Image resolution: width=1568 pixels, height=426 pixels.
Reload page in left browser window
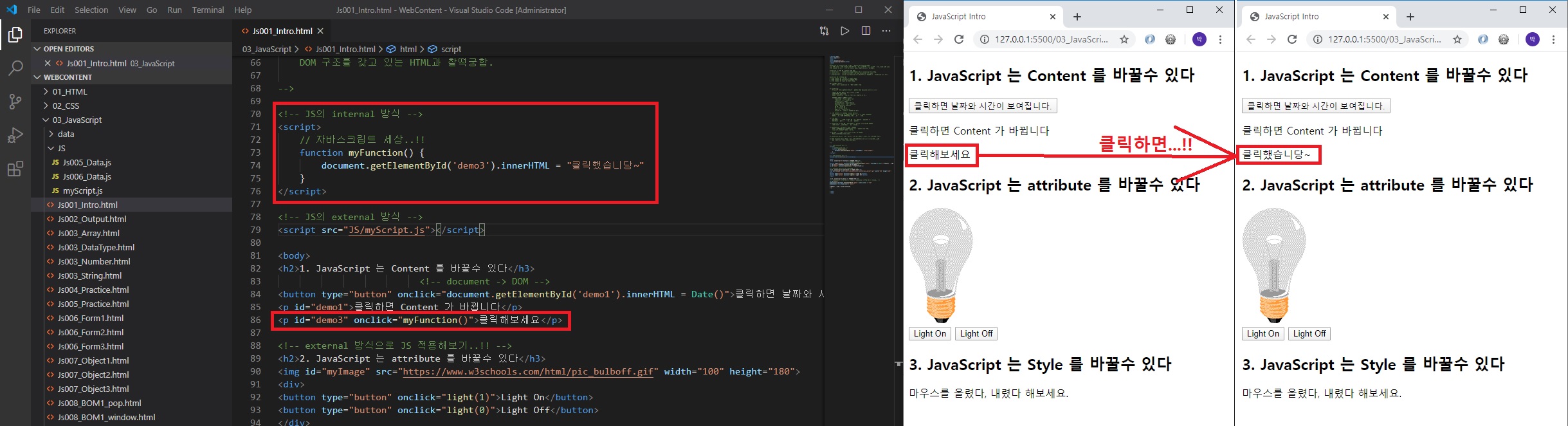coord(959,39)
